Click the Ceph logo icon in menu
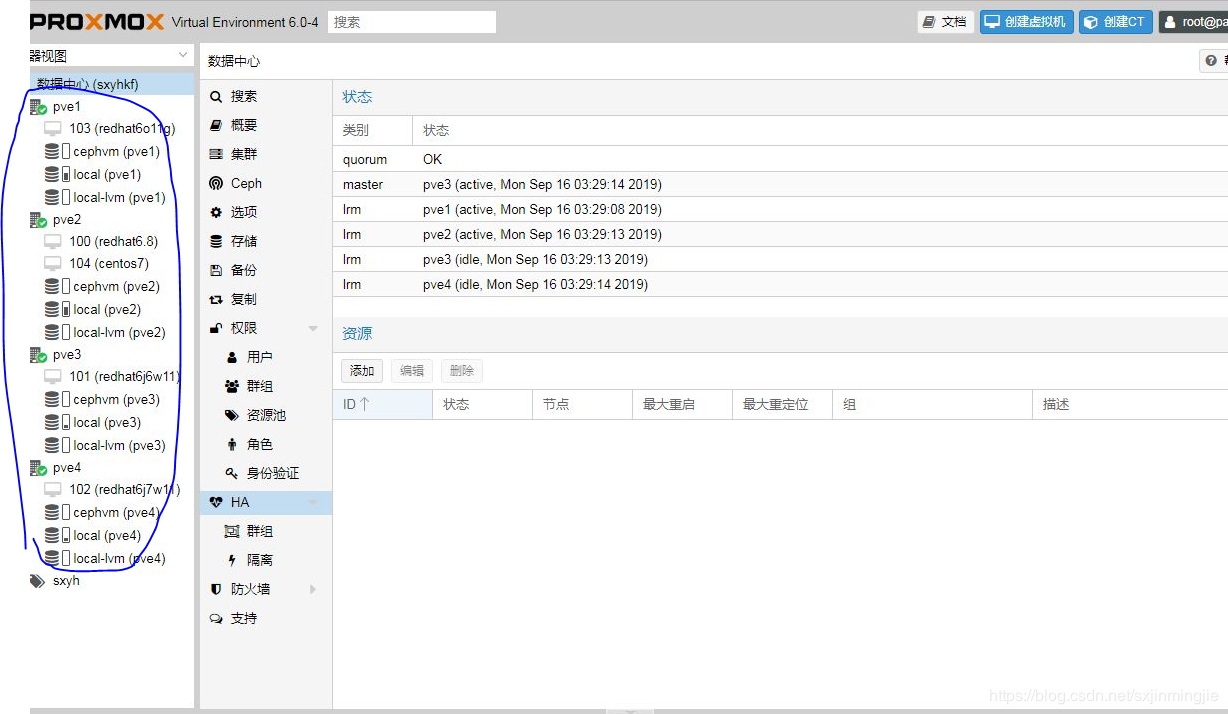This screenshot has width=1228, height=714. 216,184
